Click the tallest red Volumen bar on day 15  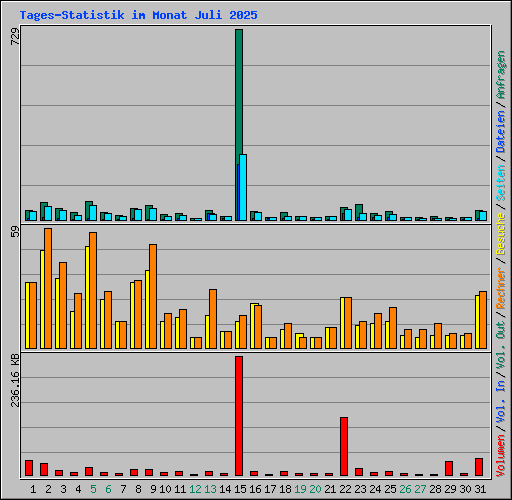(239, 416)
